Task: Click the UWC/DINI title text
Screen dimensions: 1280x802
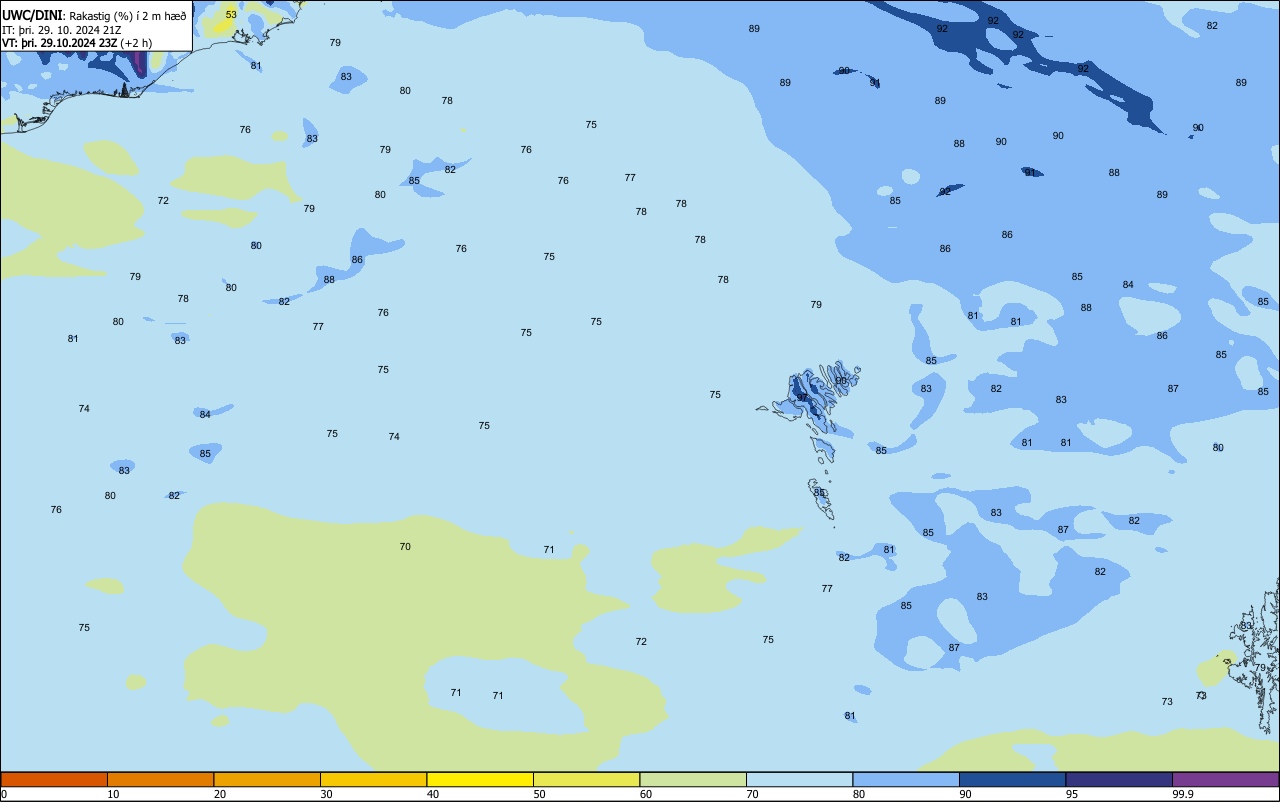Action: pyautogui.click(x=32, y=15)
